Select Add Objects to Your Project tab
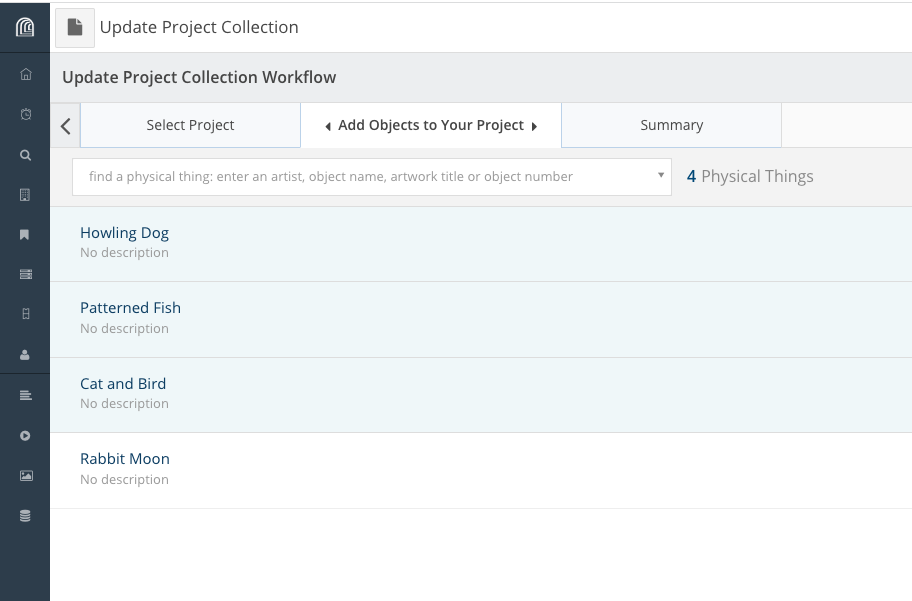 tap(431, 125)
